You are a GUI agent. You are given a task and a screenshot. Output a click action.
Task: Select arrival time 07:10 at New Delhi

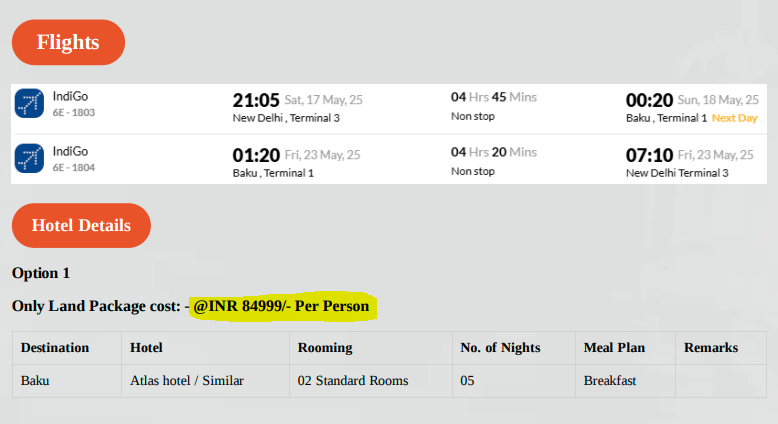[649, 155]
